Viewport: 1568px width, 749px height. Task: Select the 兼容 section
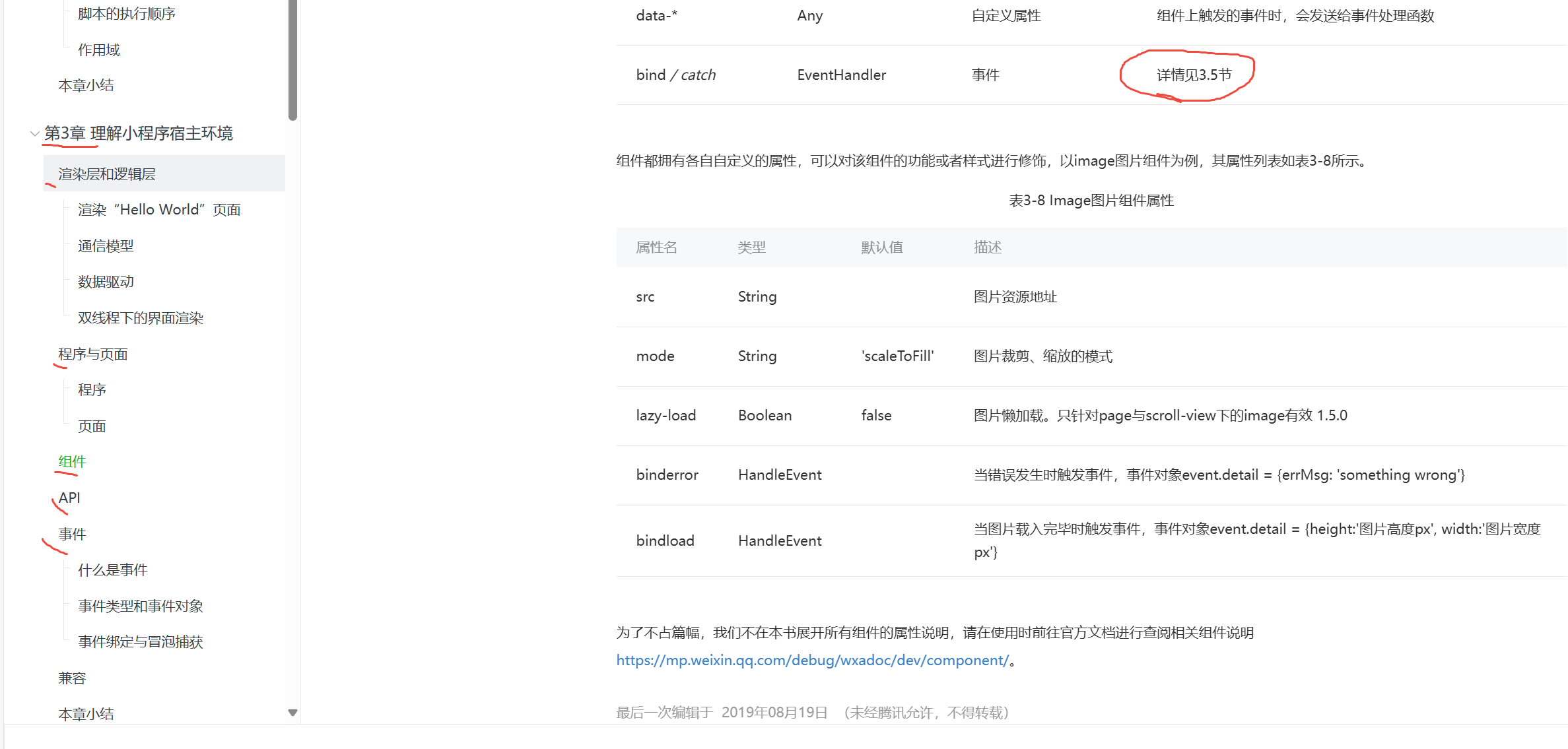pos(72,678)
